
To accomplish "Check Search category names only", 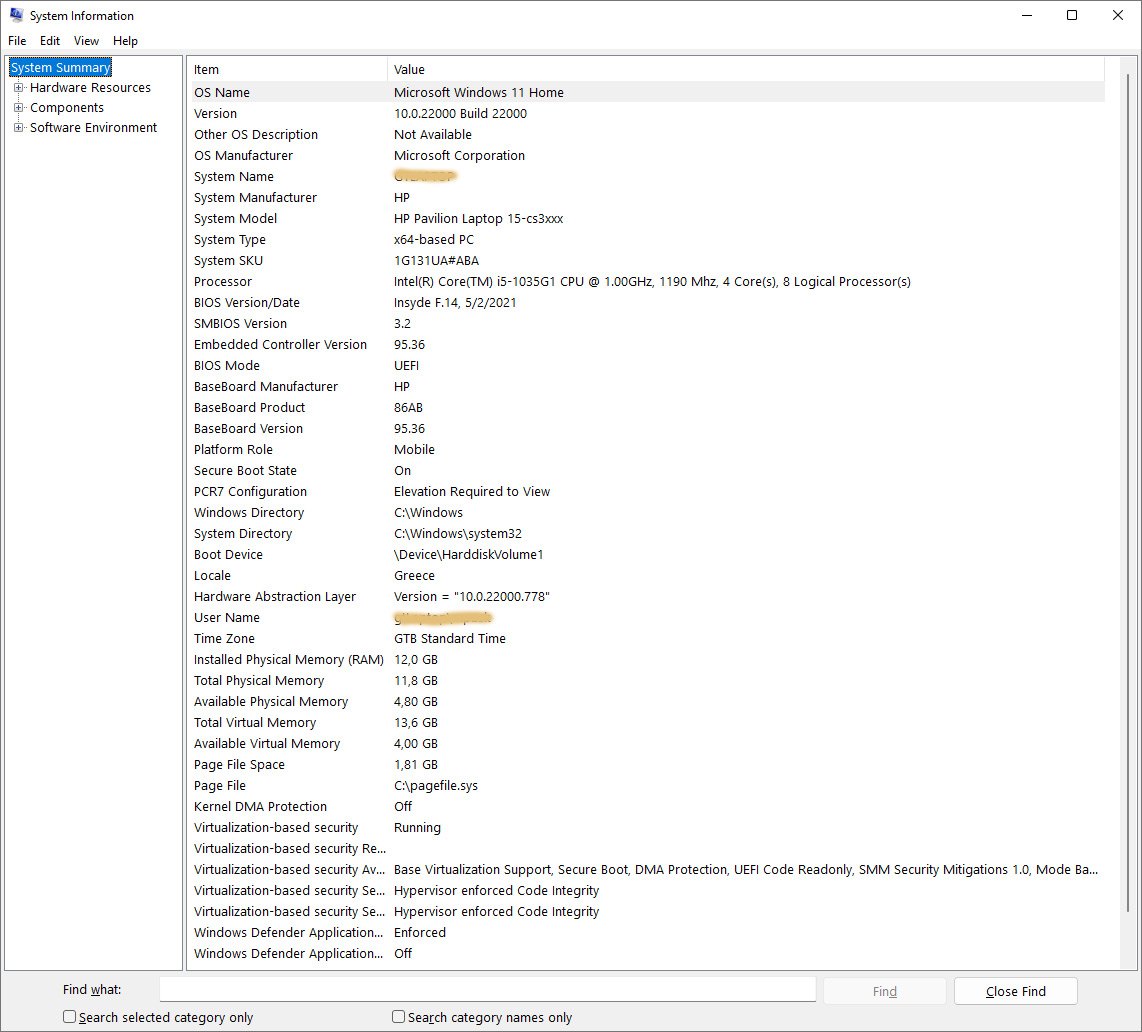I will click(397, 1016).
